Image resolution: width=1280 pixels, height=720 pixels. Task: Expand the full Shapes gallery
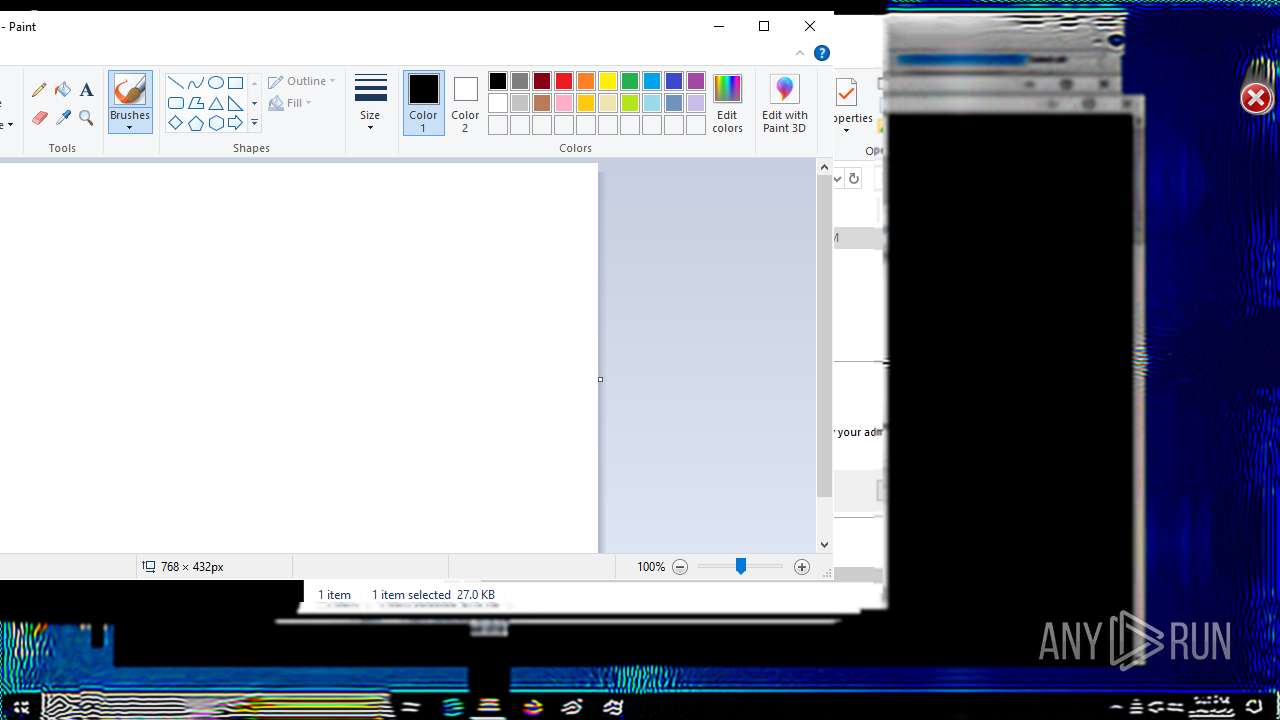click(254, 123)
